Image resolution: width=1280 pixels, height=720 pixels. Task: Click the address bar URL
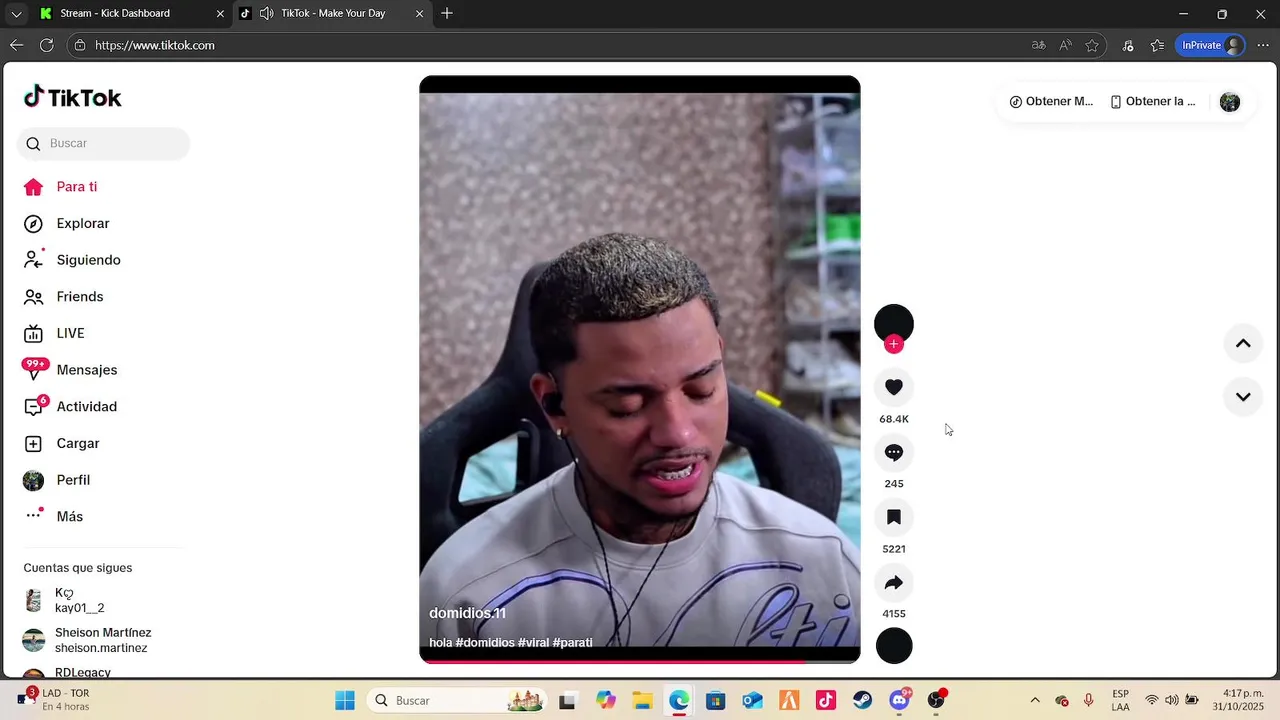click(155, 45)
